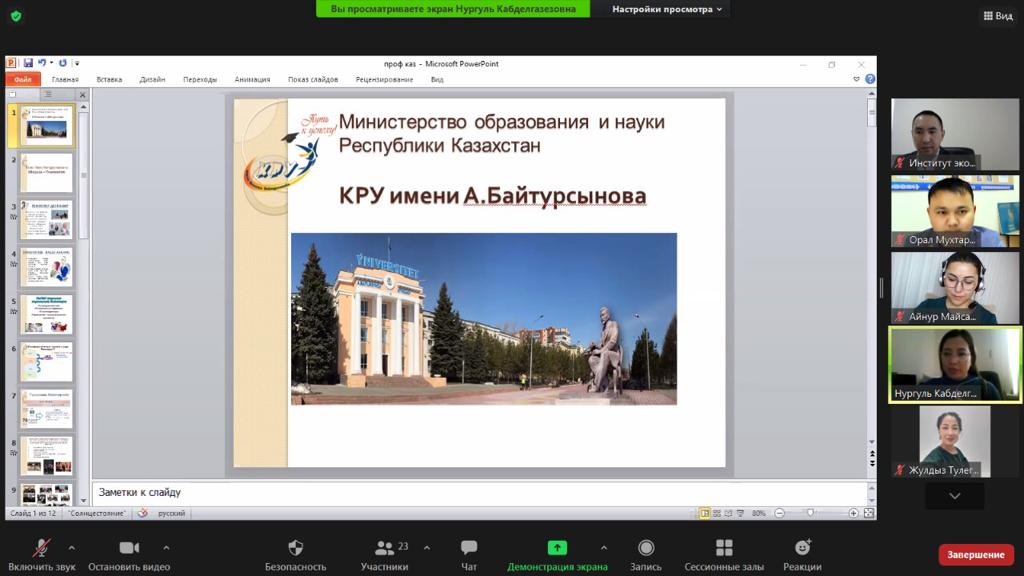This screenshot has height=576, width=1024.
Task: Expand audio options arrow beside microphone
Action: pyautogui.click(x=71, y=547)
